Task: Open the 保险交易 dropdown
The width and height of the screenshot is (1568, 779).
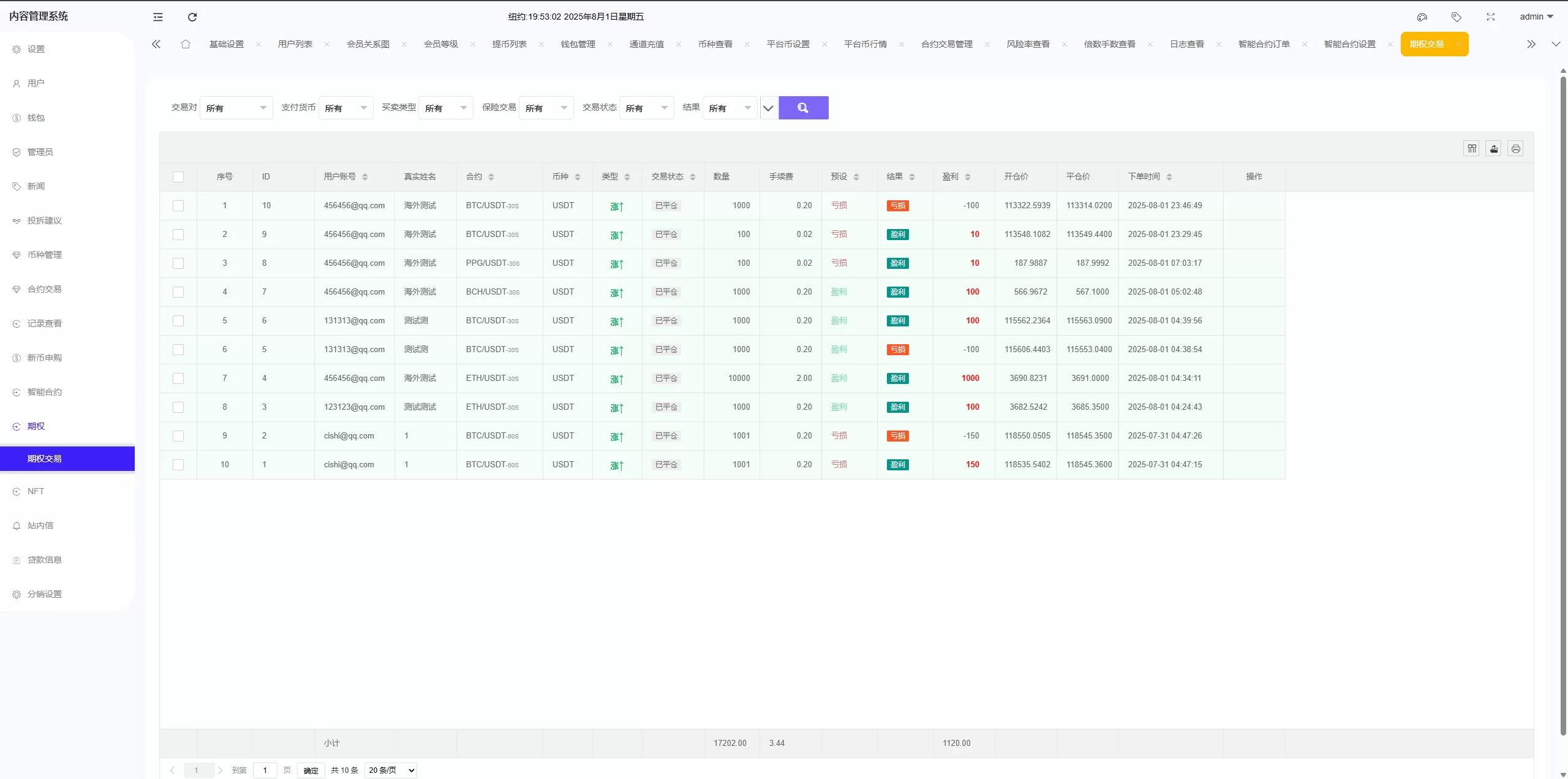Action: [x=546, y=108]
